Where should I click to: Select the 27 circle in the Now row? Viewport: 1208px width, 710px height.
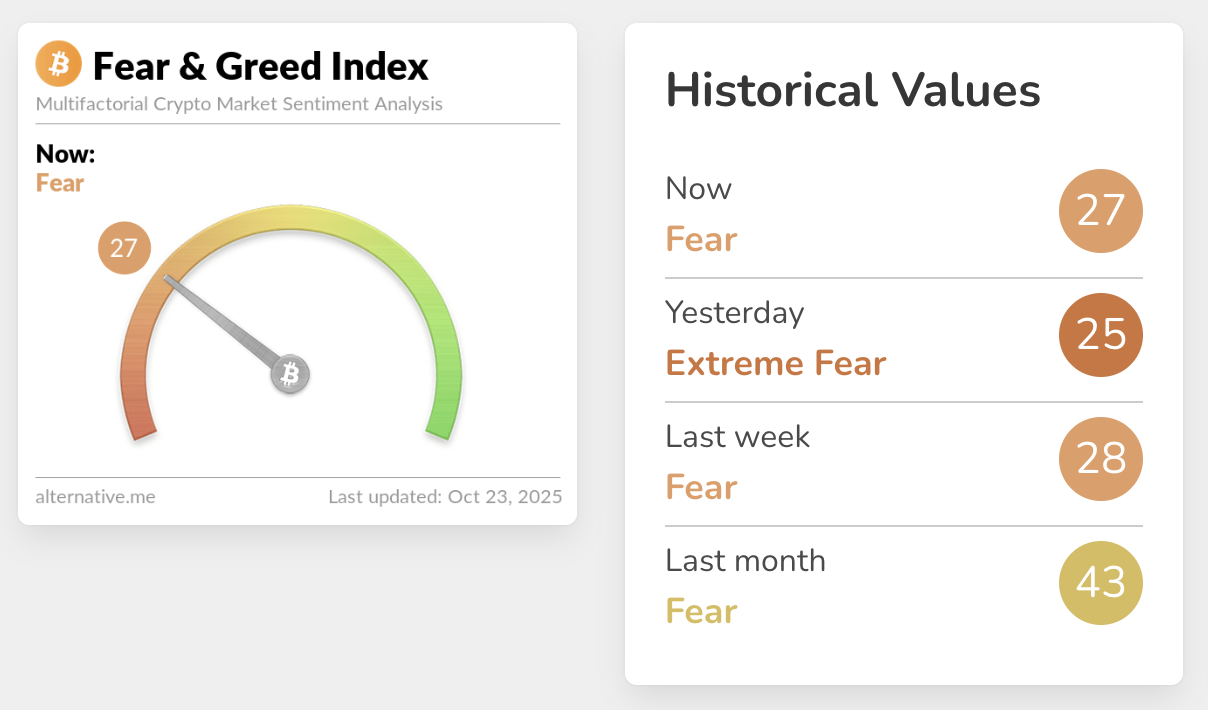tap(1100, 211)
